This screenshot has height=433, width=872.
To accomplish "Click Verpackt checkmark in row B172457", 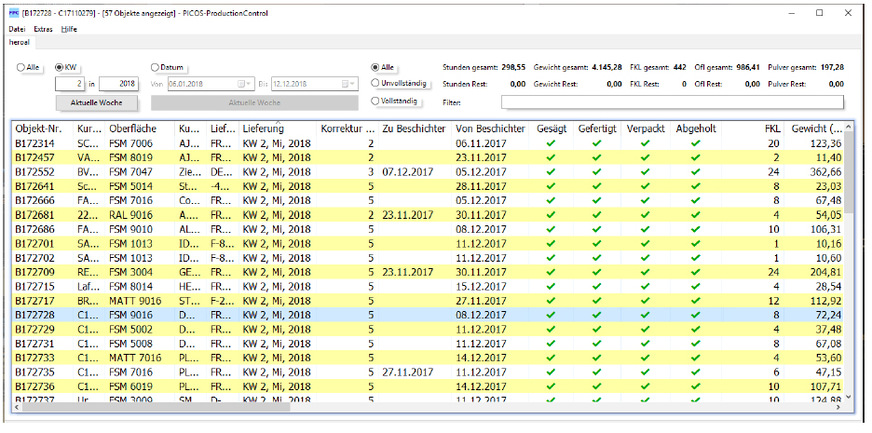I will coord(645,158).
